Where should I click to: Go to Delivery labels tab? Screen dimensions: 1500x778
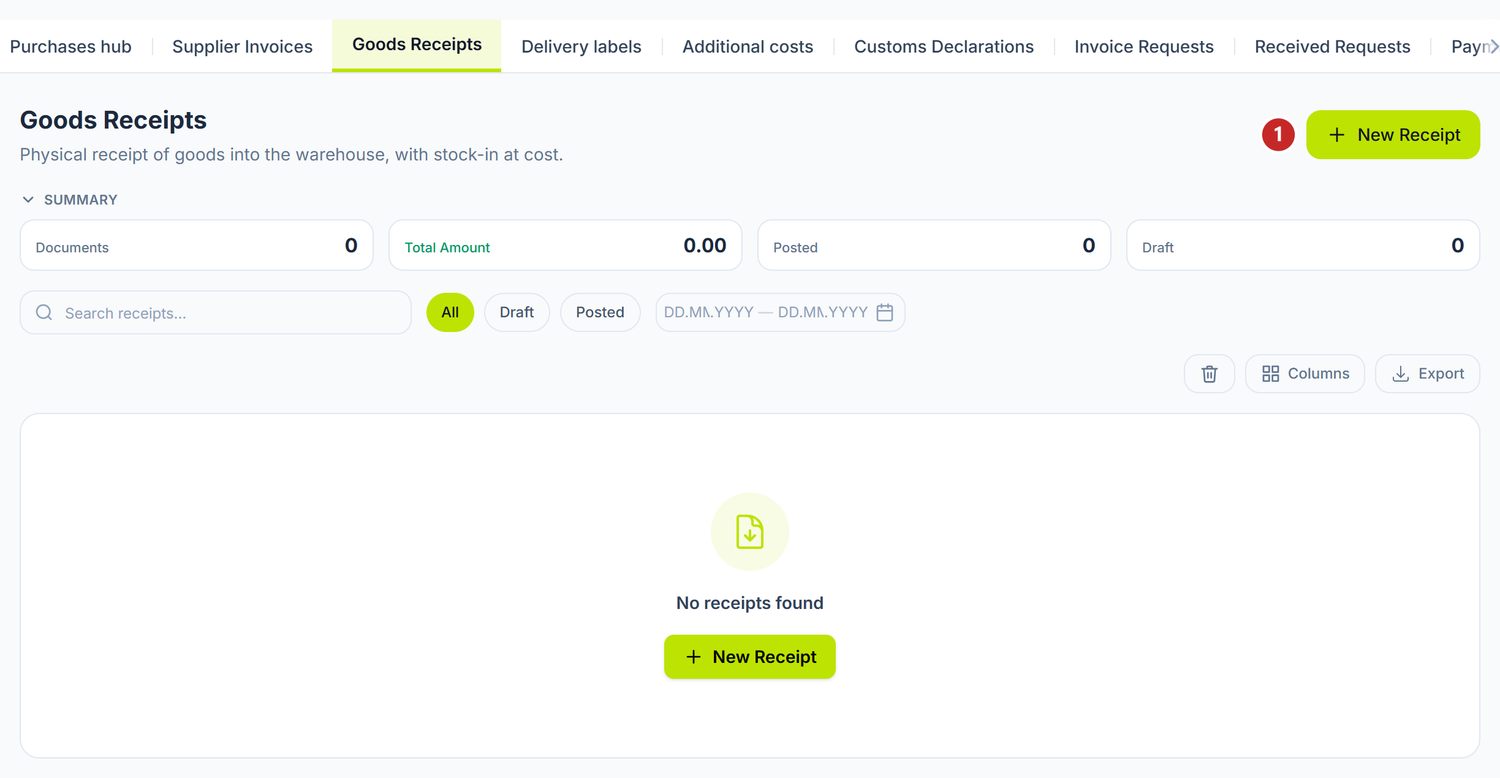(582, 47)
